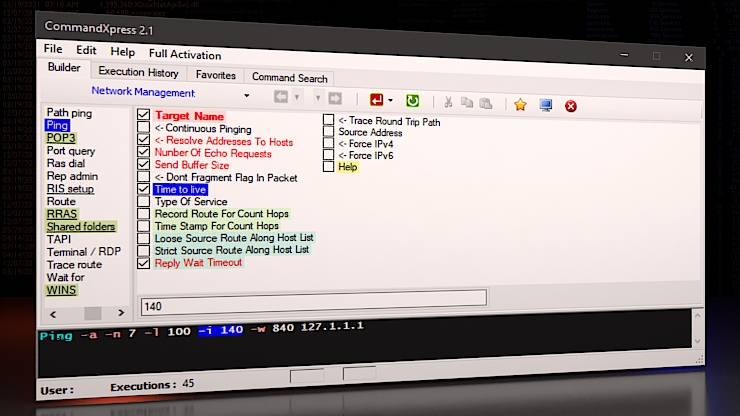Image resolution: width=740 pixels, height=416 pixels.
Task: Click the blue monitor icon
Action: 546,105
